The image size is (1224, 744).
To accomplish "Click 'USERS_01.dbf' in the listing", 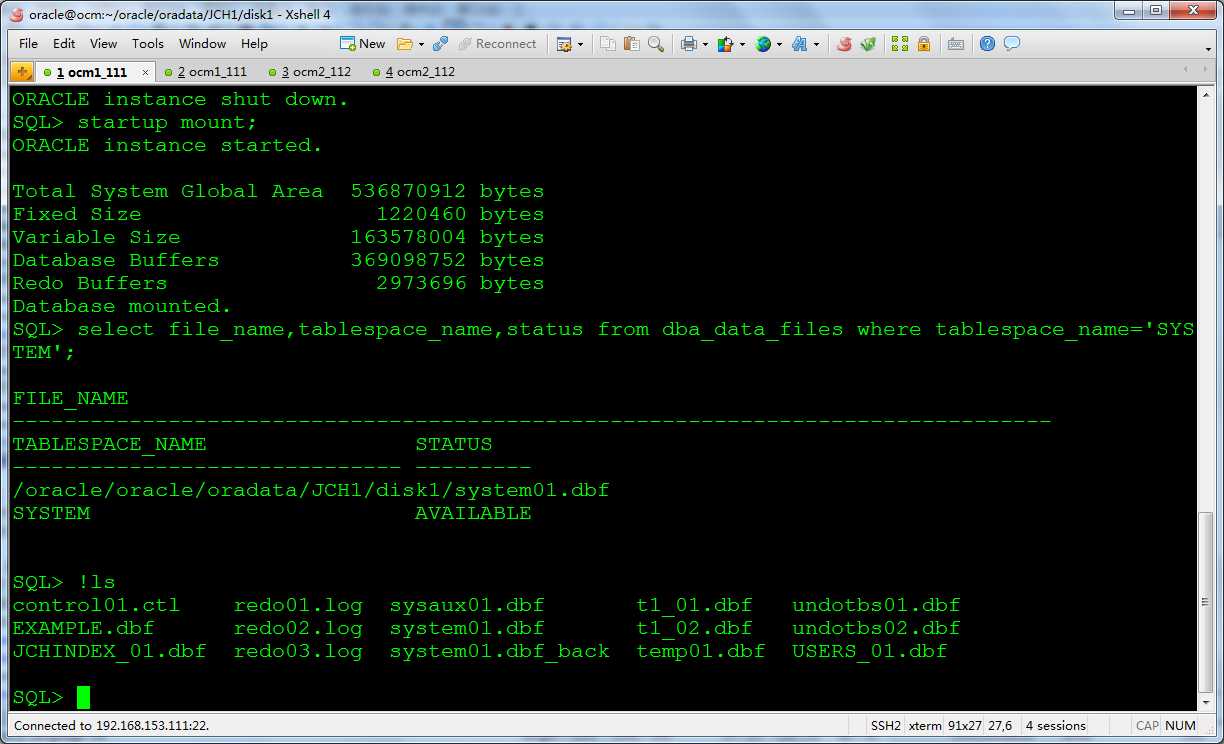I will (x=869, y=651).
